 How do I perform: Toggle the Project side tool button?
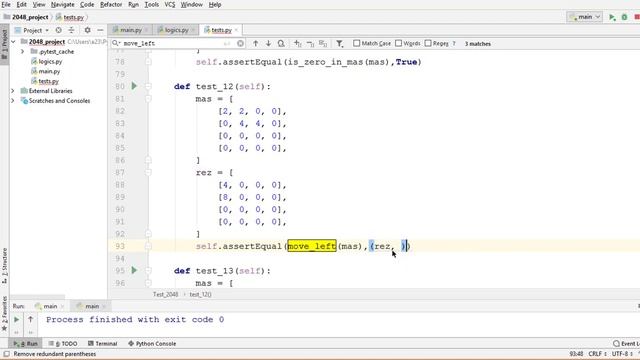pyautogui.click(x=4, y=44)
